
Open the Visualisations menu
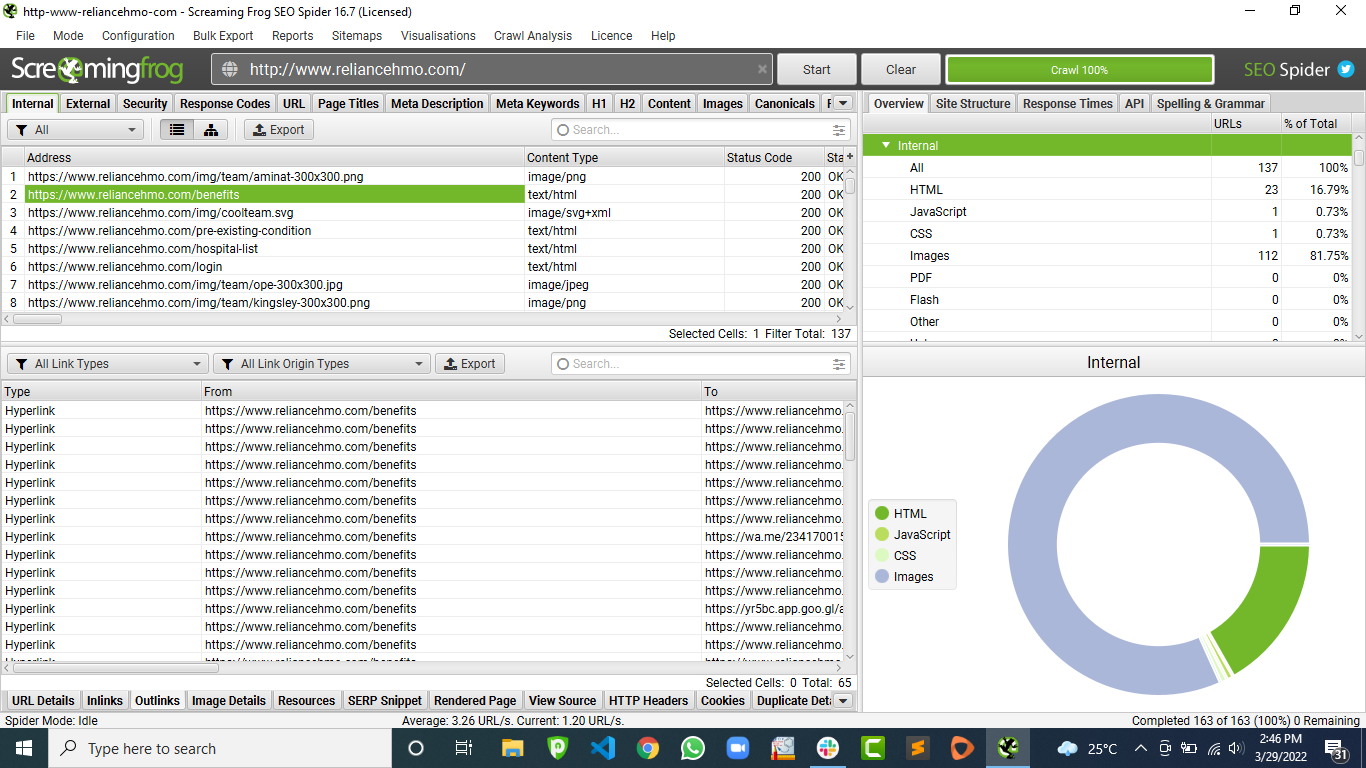tap(438, 35)
